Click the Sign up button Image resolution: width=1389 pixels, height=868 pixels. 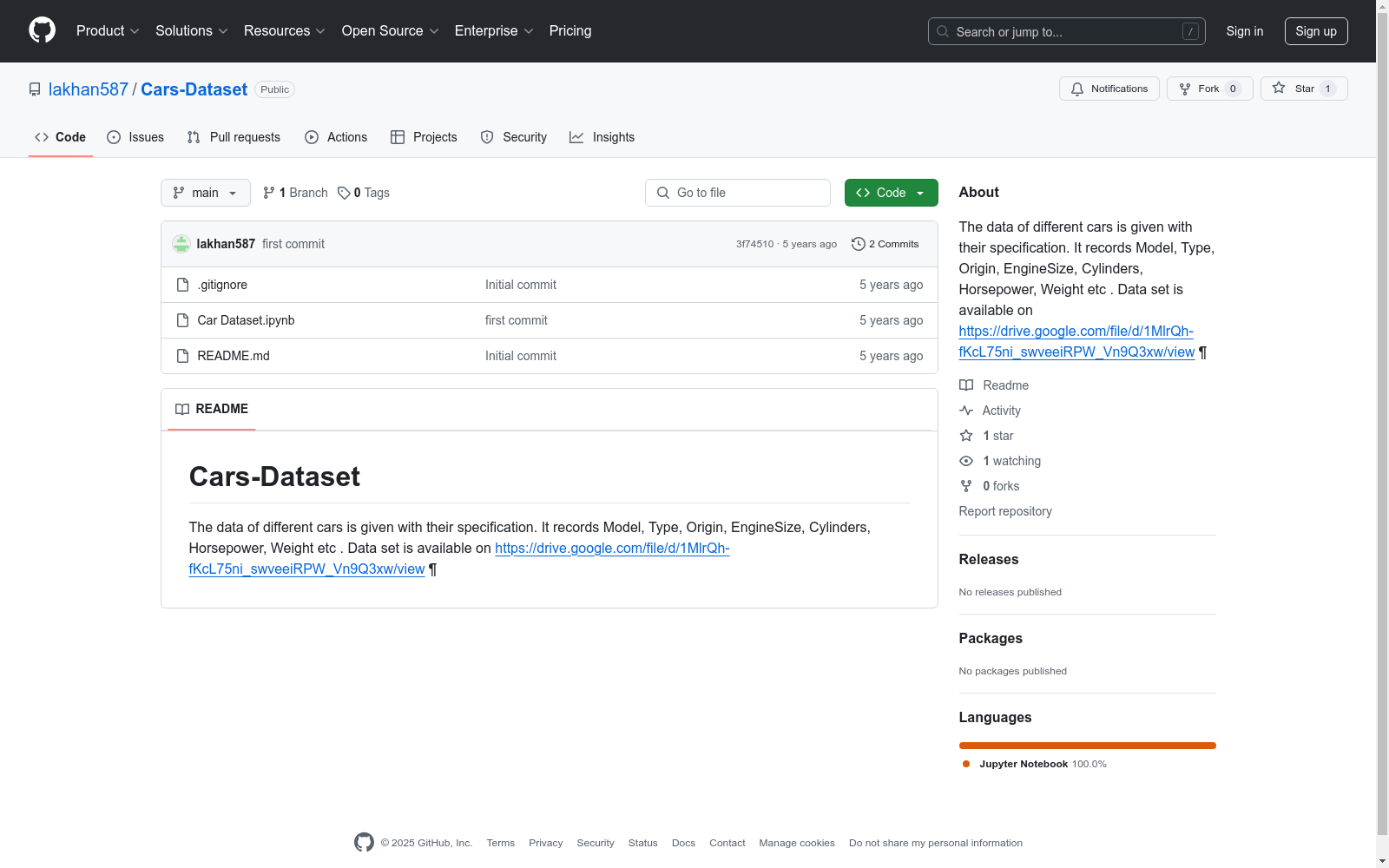[x=1315, y=31]
